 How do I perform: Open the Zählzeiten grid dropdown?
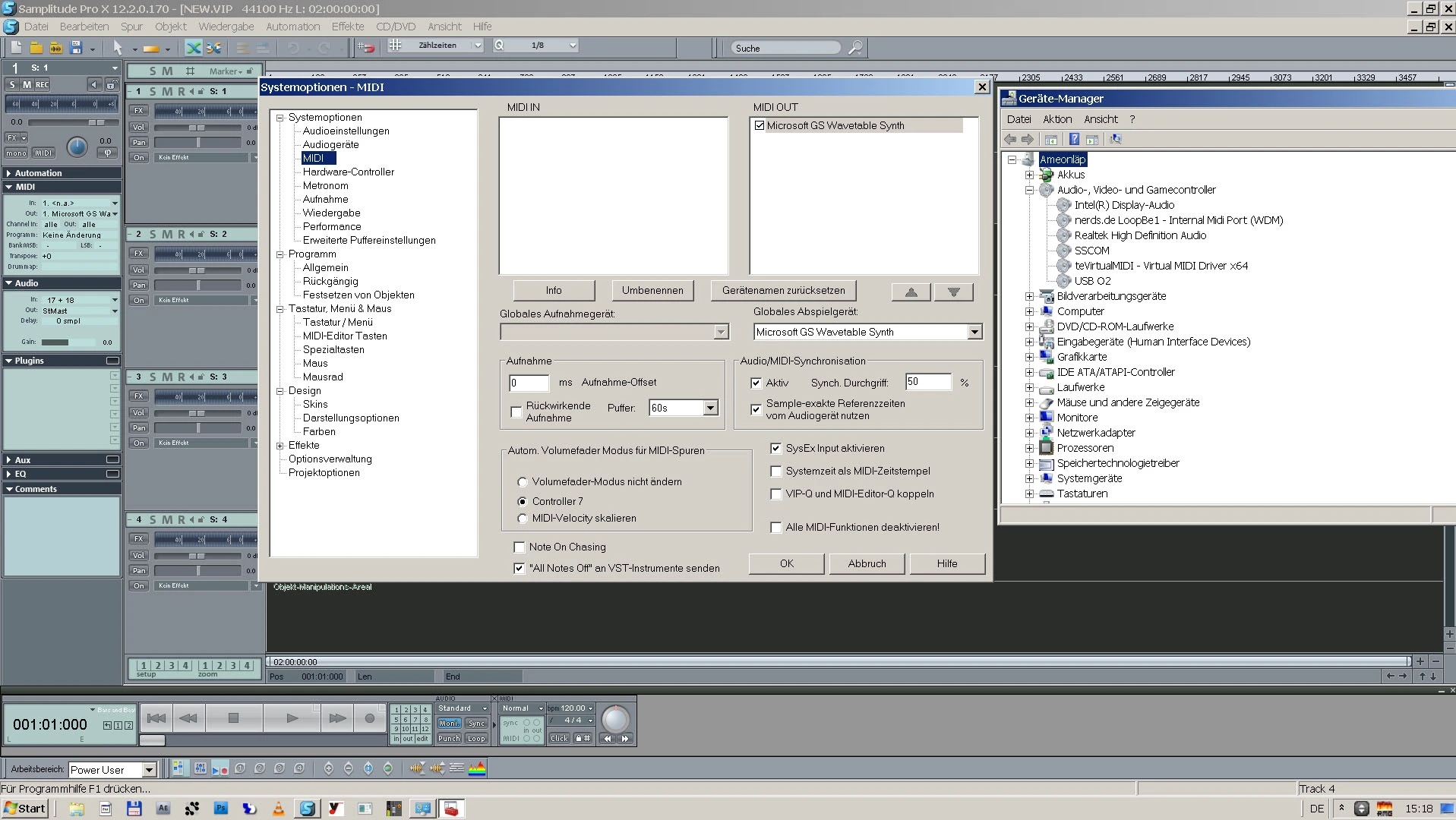click(478, 46)
